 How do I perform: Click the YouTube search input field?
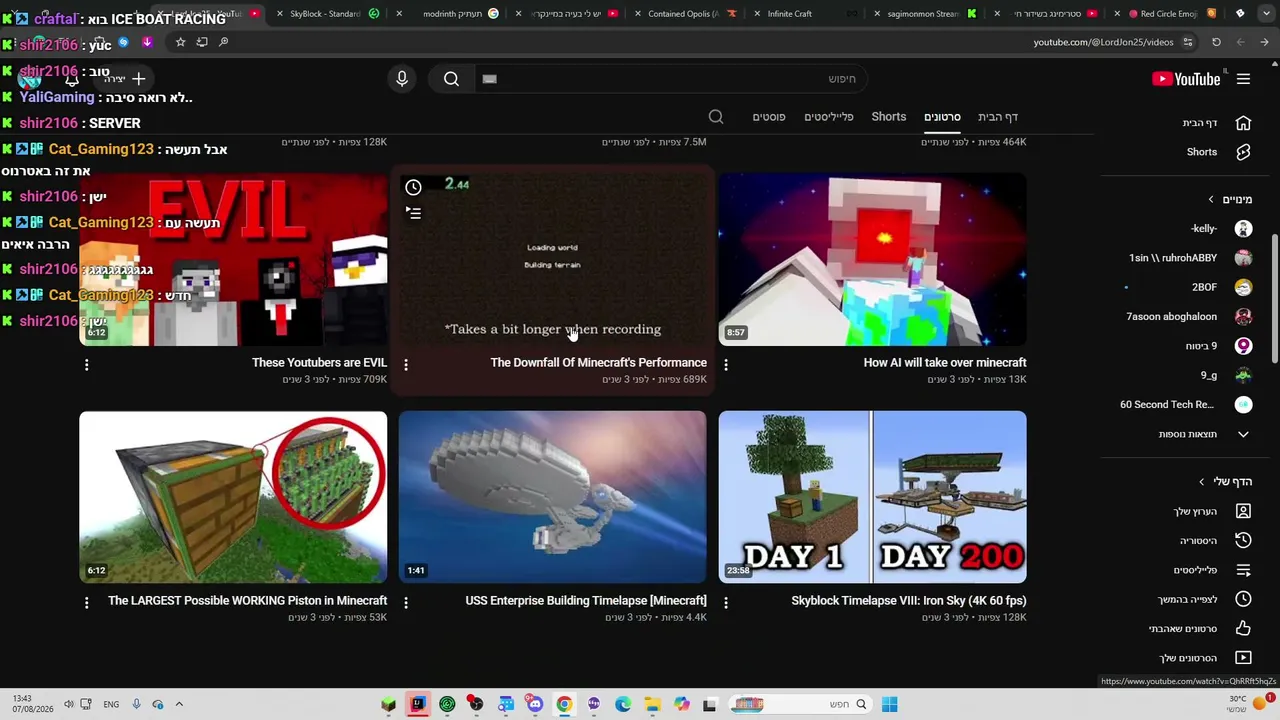pyautogui.click(x=670, y=79)
